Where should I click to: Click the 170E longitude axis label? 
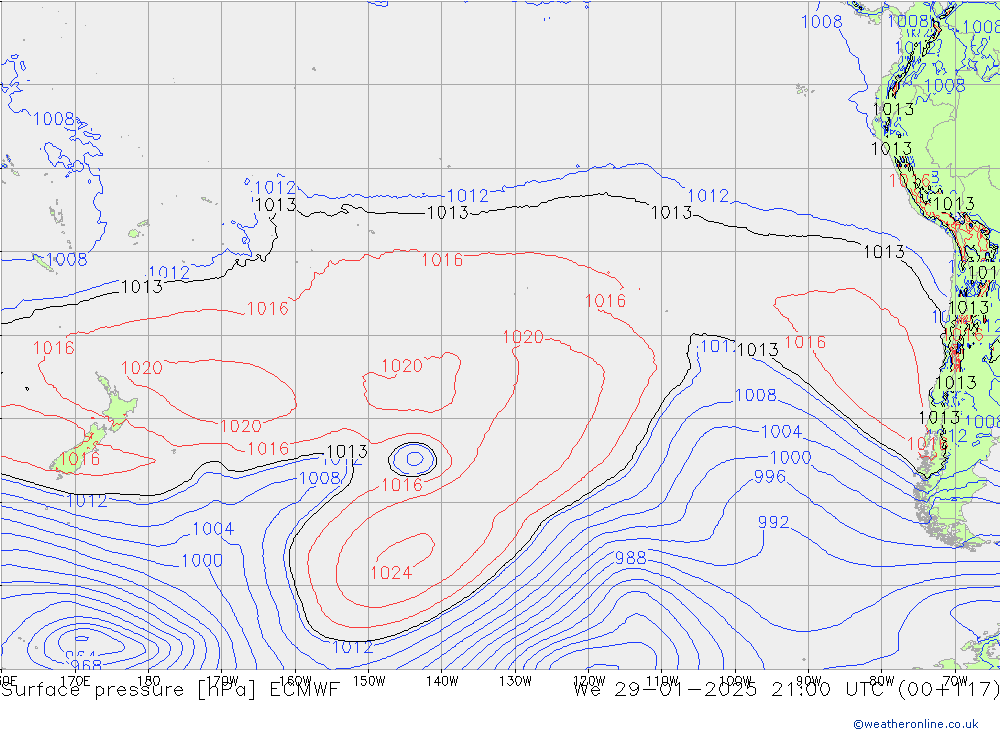[x=75, y=681]
